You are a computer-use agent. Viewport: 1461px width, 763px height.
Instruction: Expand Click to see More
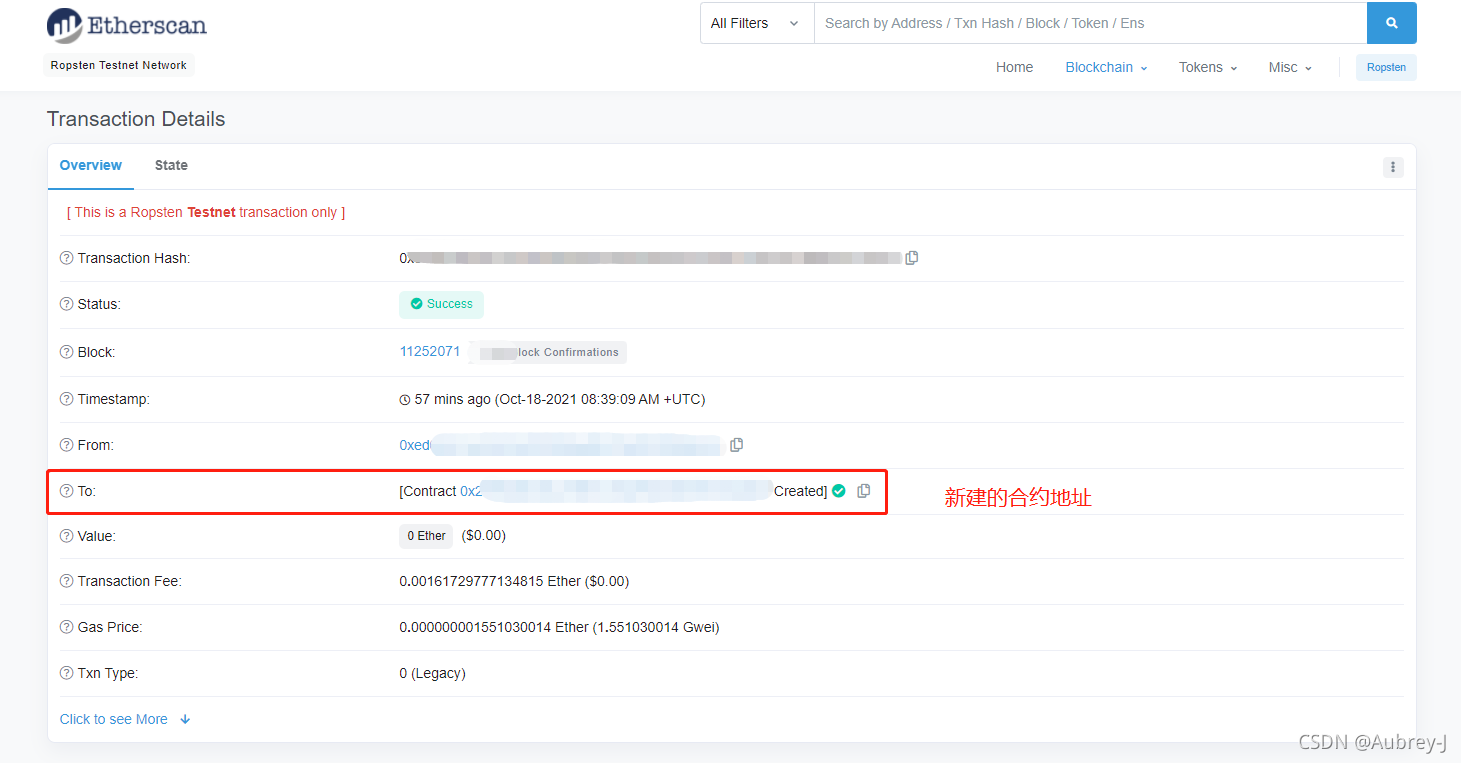click(x=125, y=719)
